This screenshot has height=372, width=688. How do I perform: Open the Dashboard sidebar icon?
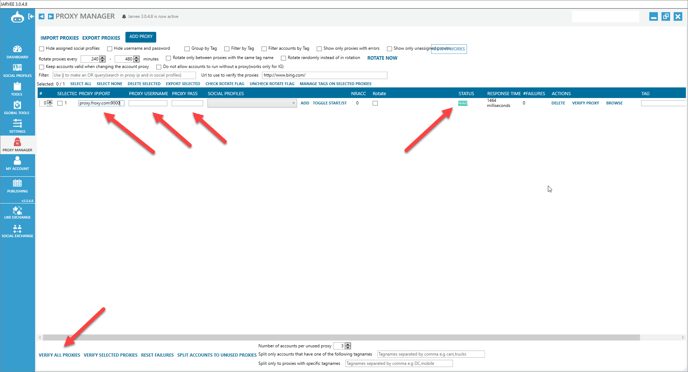click(17, 52)
